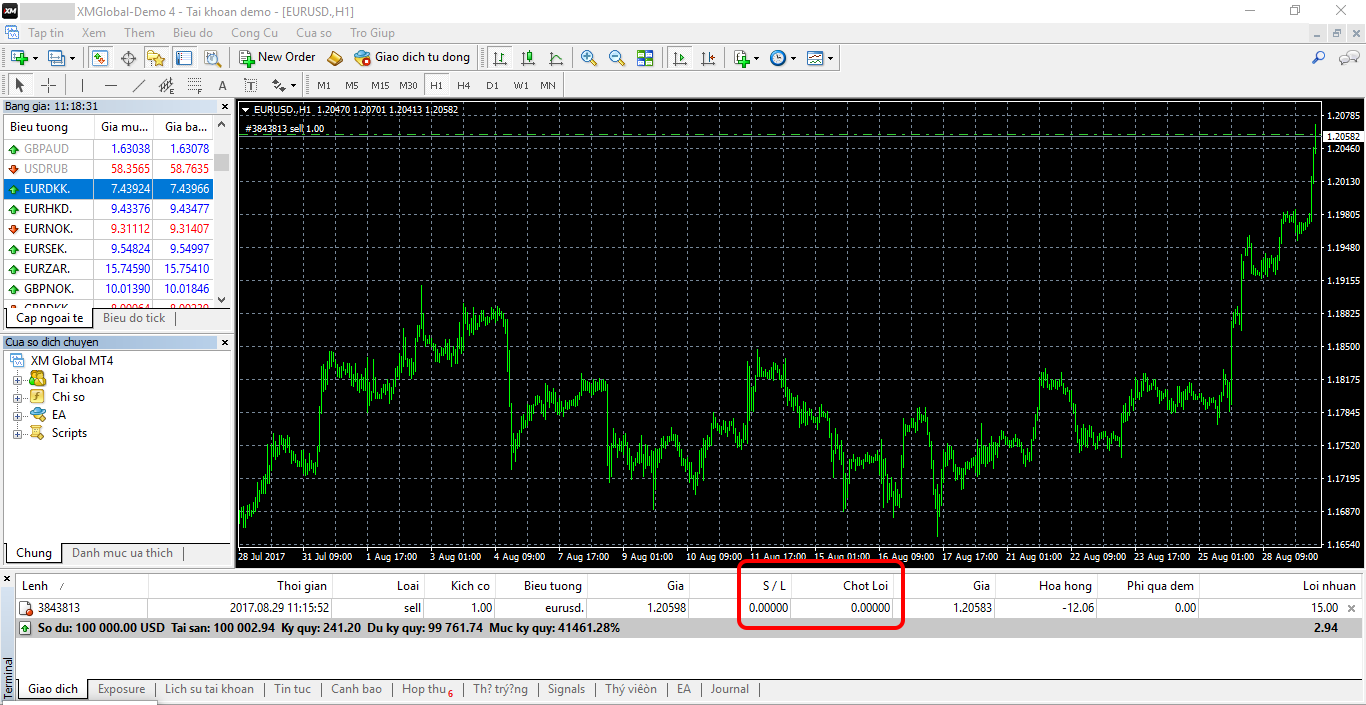Zoom out on the chart

pyautogui.click(x=617, y=58)
